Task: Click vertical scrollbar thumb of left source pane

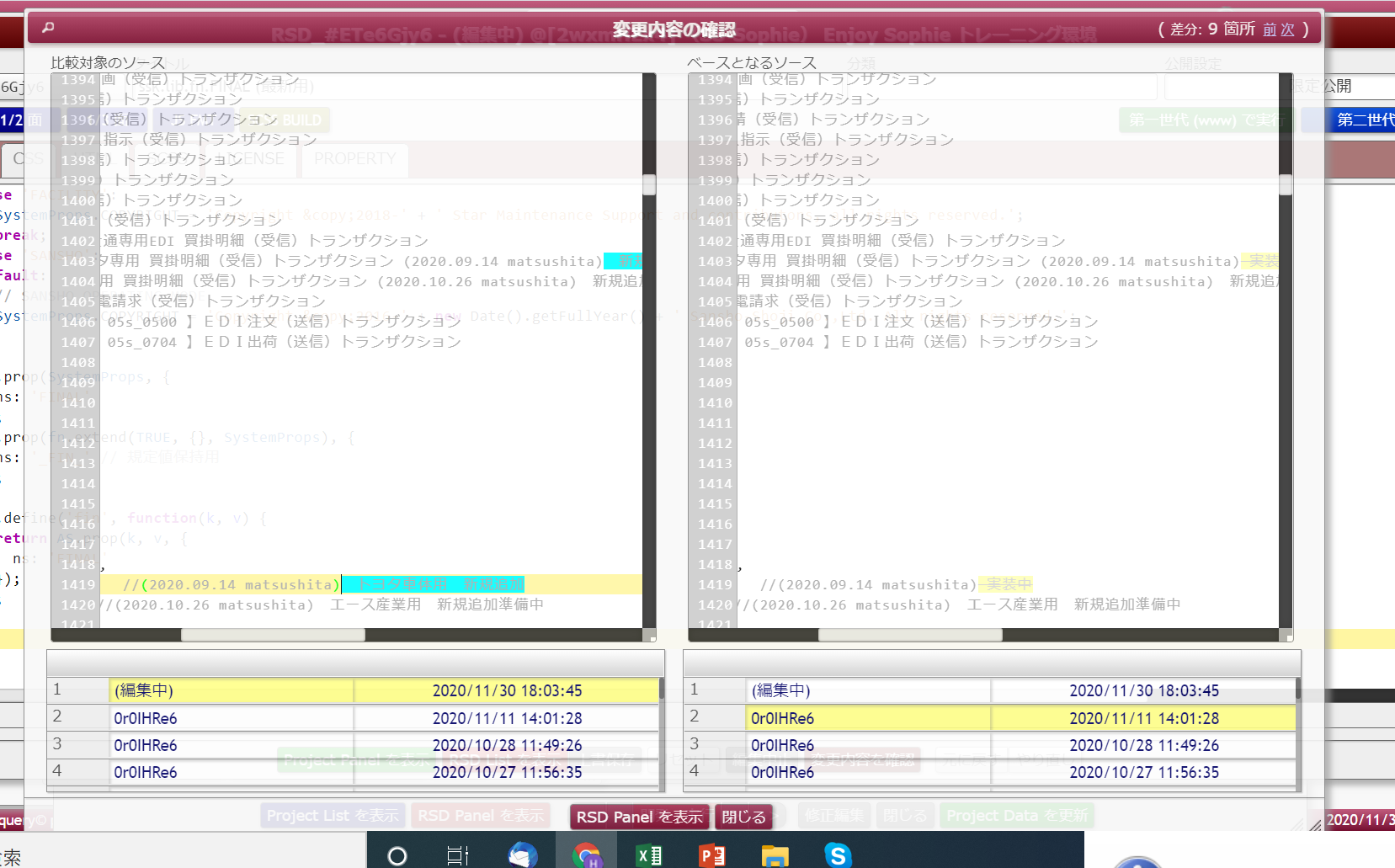Action: [x=649, y=184]
